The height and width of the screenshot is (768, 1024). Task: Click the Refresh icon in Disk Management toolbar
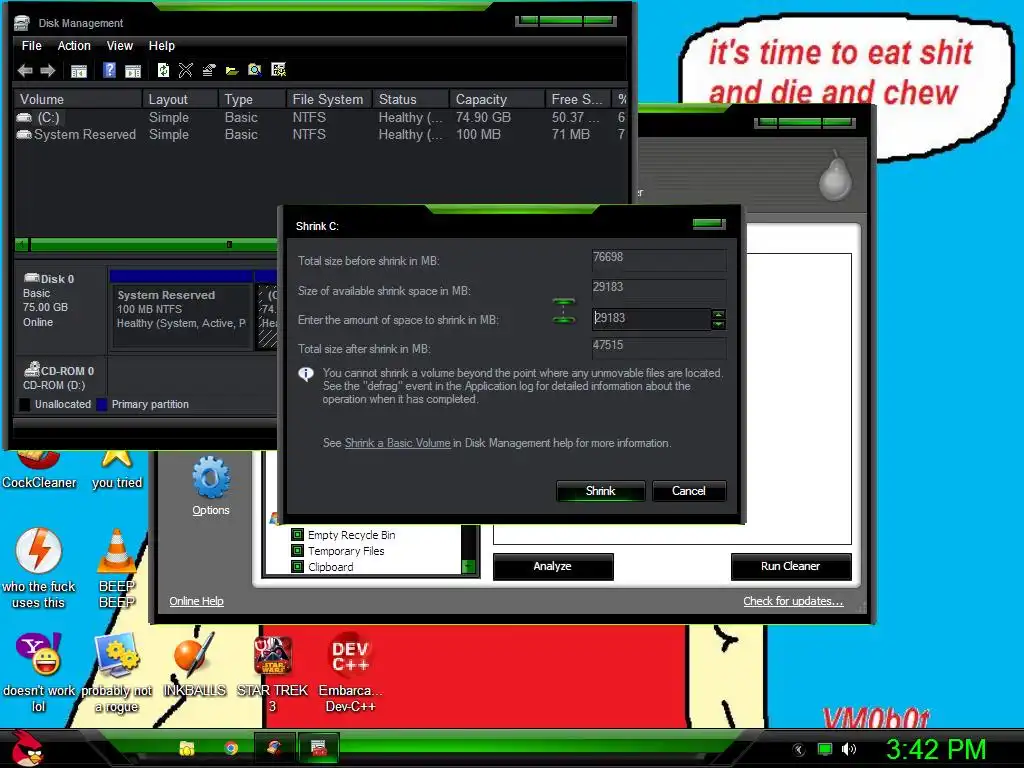[x=163, y=70]
